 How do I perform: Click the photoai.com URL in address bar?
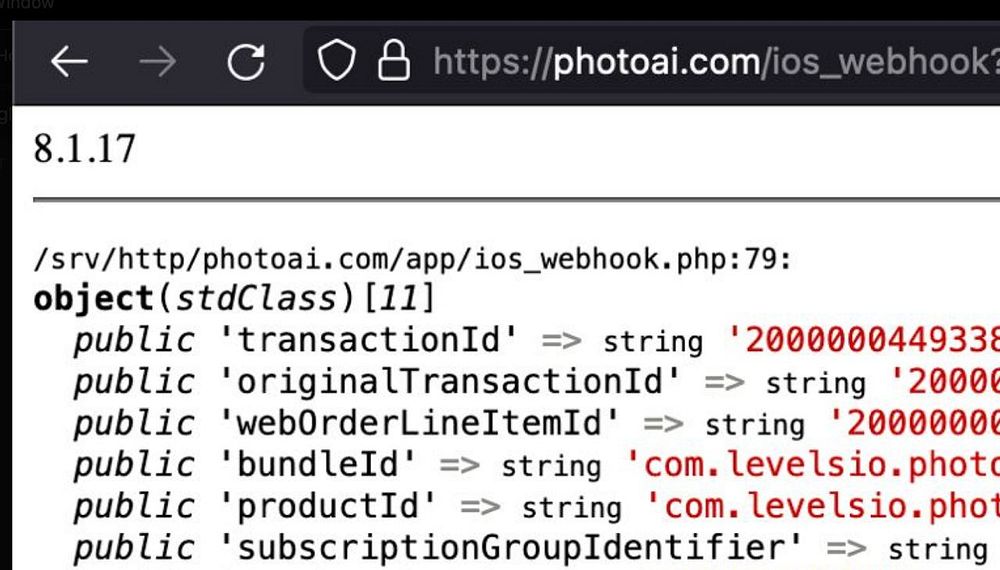tap(716, 62)
